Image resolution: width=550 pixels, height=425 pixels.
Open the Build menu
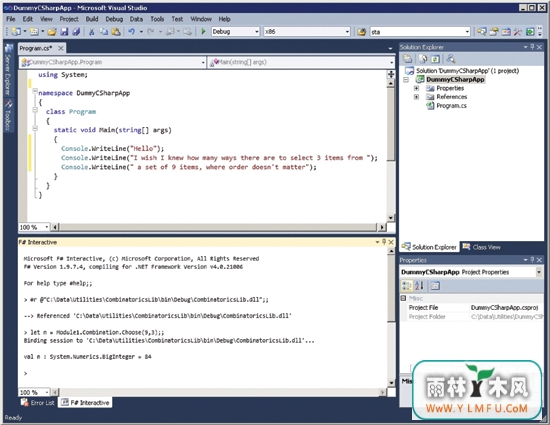coord(92,19)
